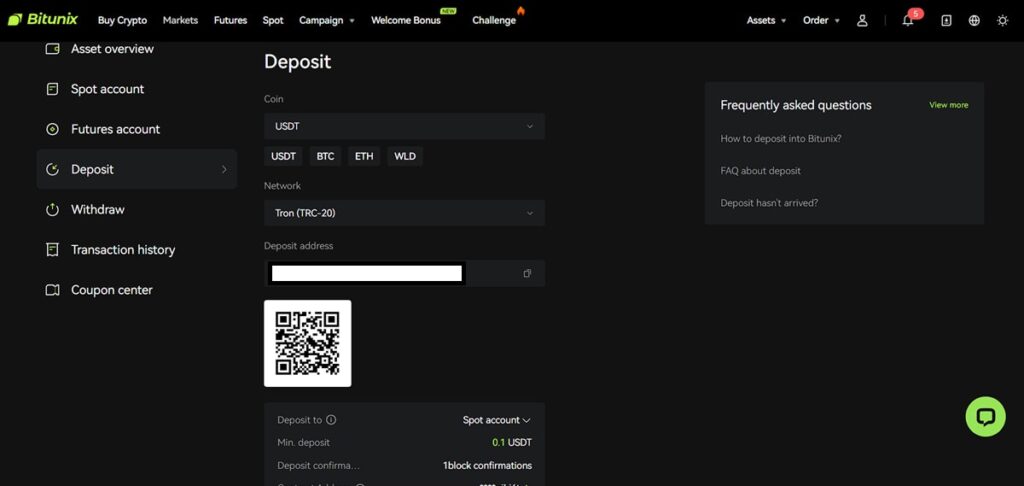Image resolution: width=1024 pixels, height=486 pixels.
Task: Click the Coupon center icon
Action: coord(52,290)
